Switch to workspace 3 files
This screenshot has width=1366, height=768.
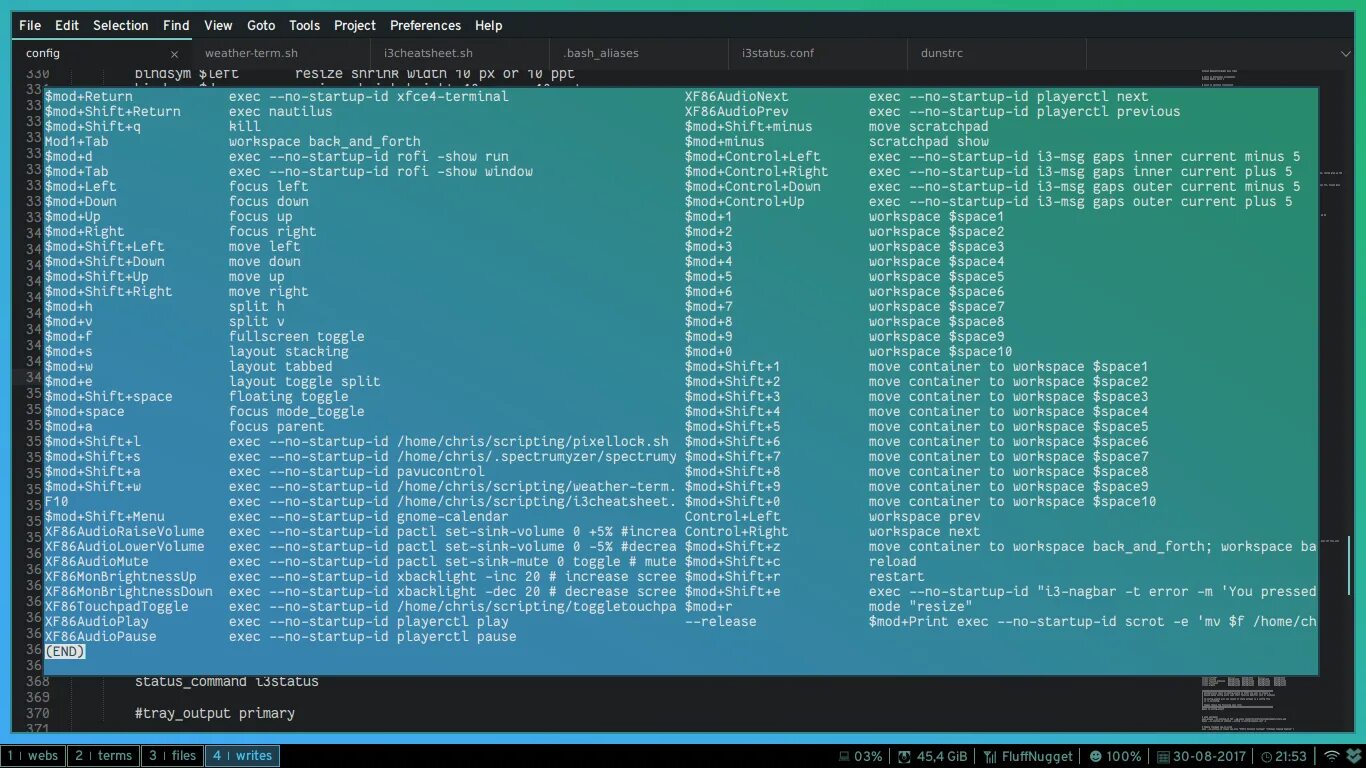point(171,756)
